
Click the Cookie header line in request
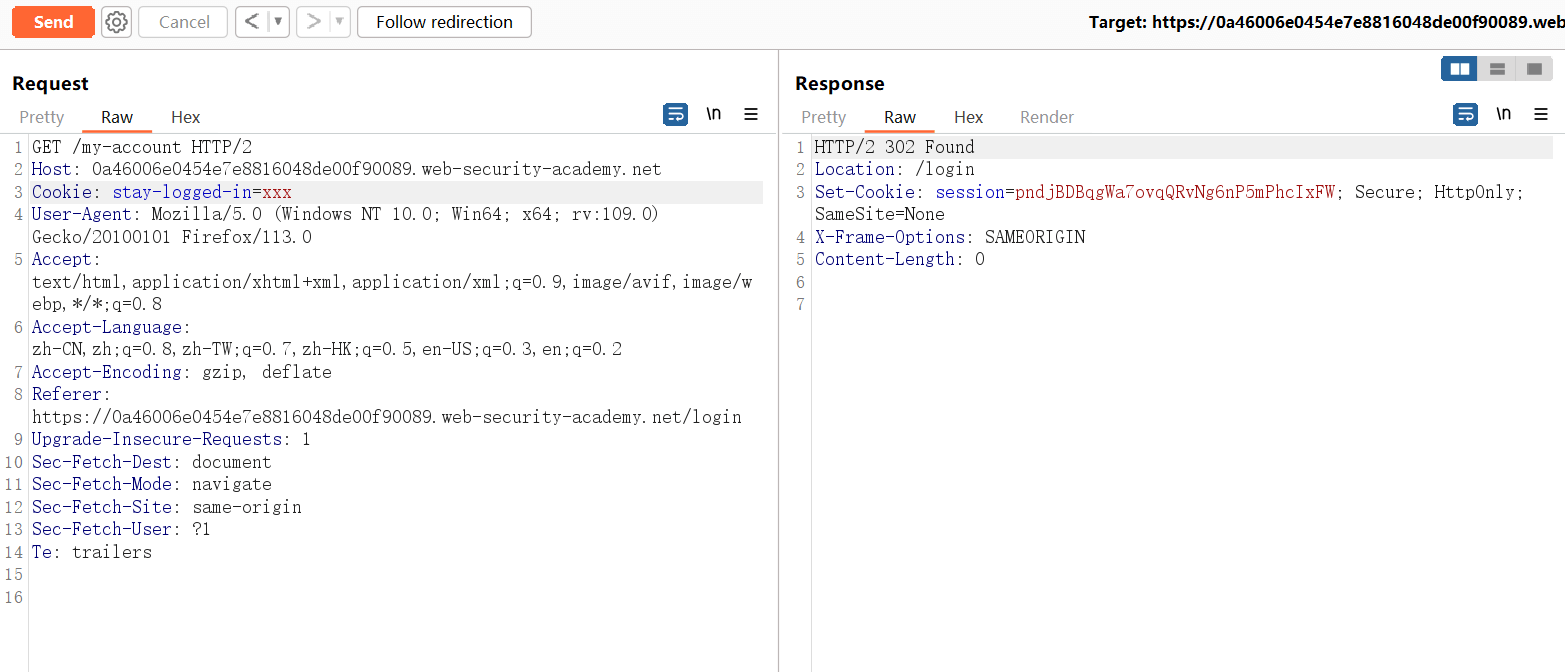tap(162, 192)
